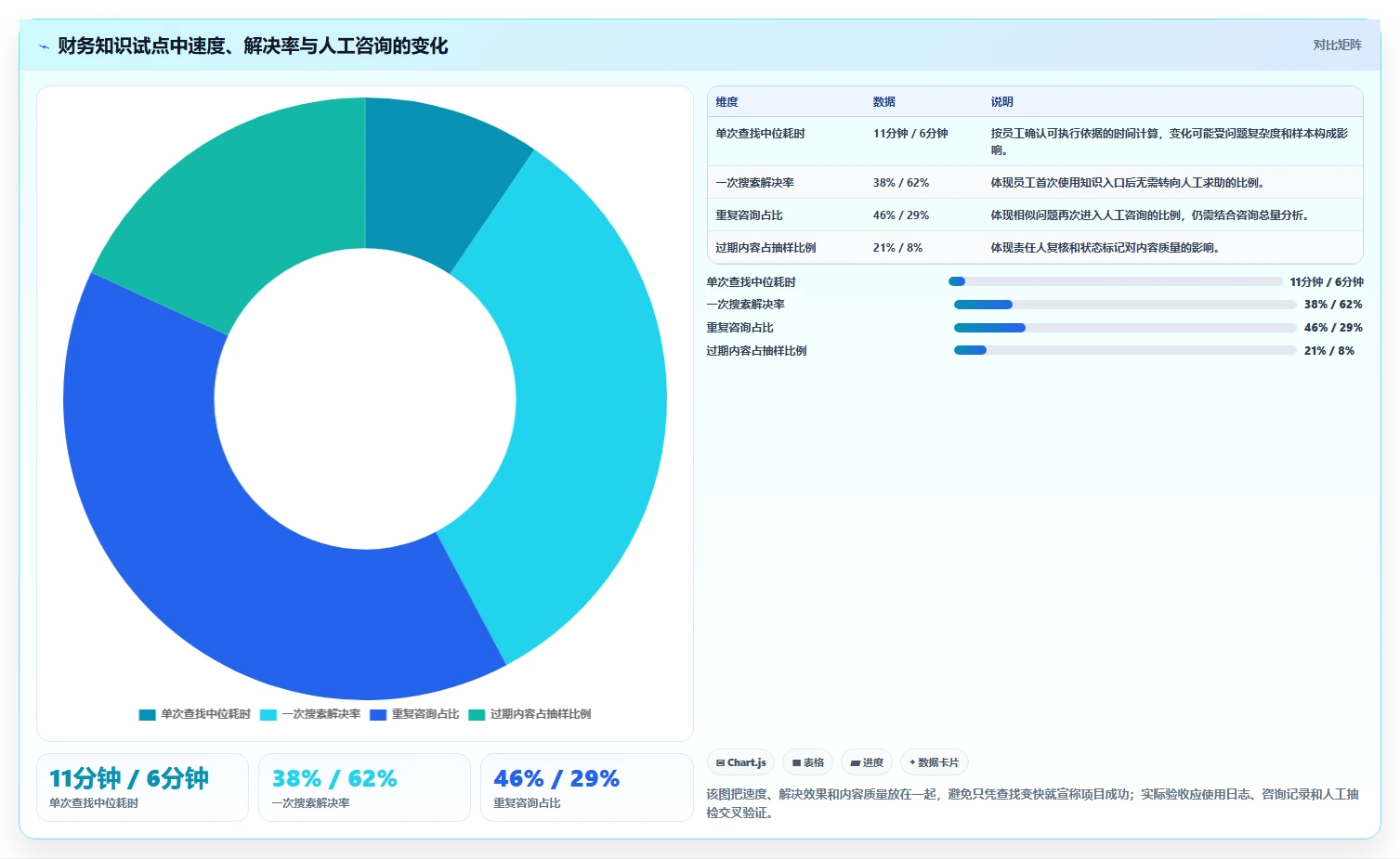This screenshot has width=1400, height=859.
Task: Toggle the 单次查找中位耗时 legend swatch
Action: pos(147,714)
